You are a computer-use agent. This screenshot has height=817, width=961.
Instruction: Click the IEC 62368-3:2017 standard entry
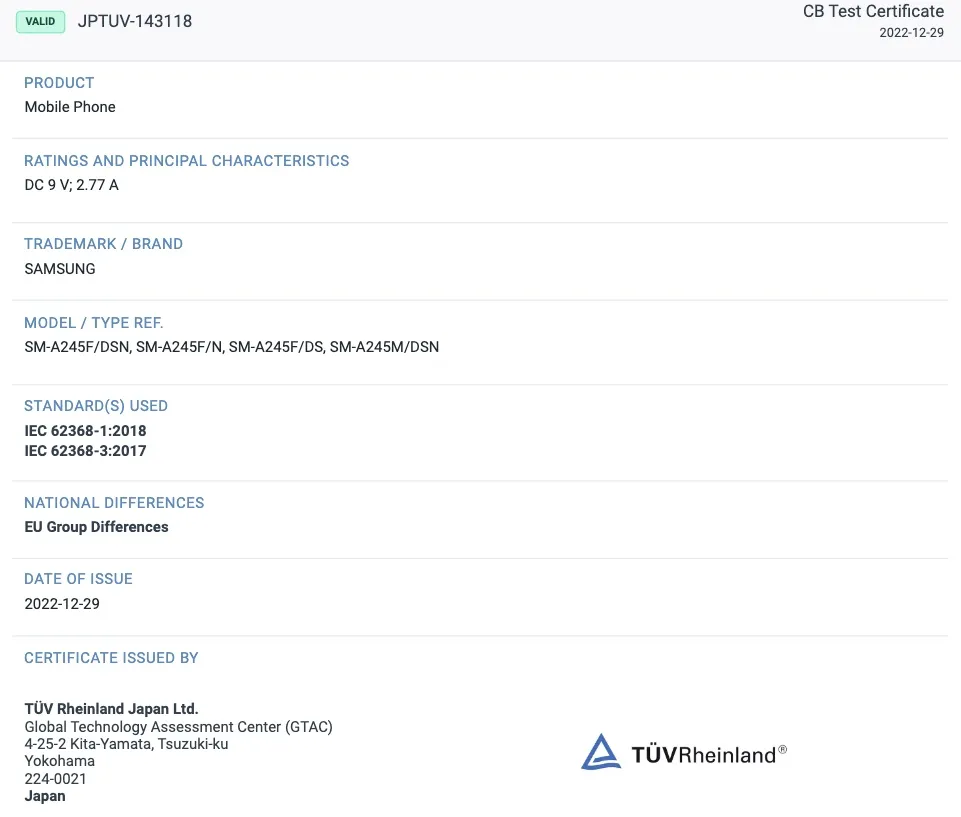click(x=85, y=450)
